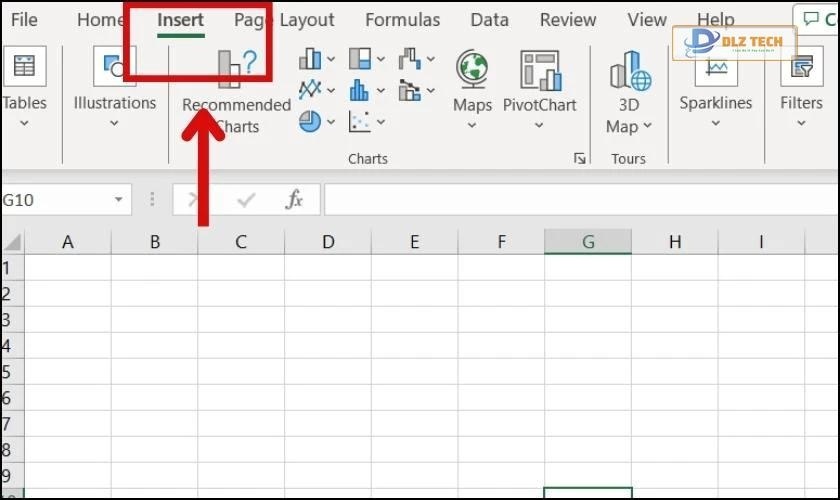Expand the 3D Map dropdown
Image resolution: width=840 pixels, height=500 pixels.
pos(629,126)
